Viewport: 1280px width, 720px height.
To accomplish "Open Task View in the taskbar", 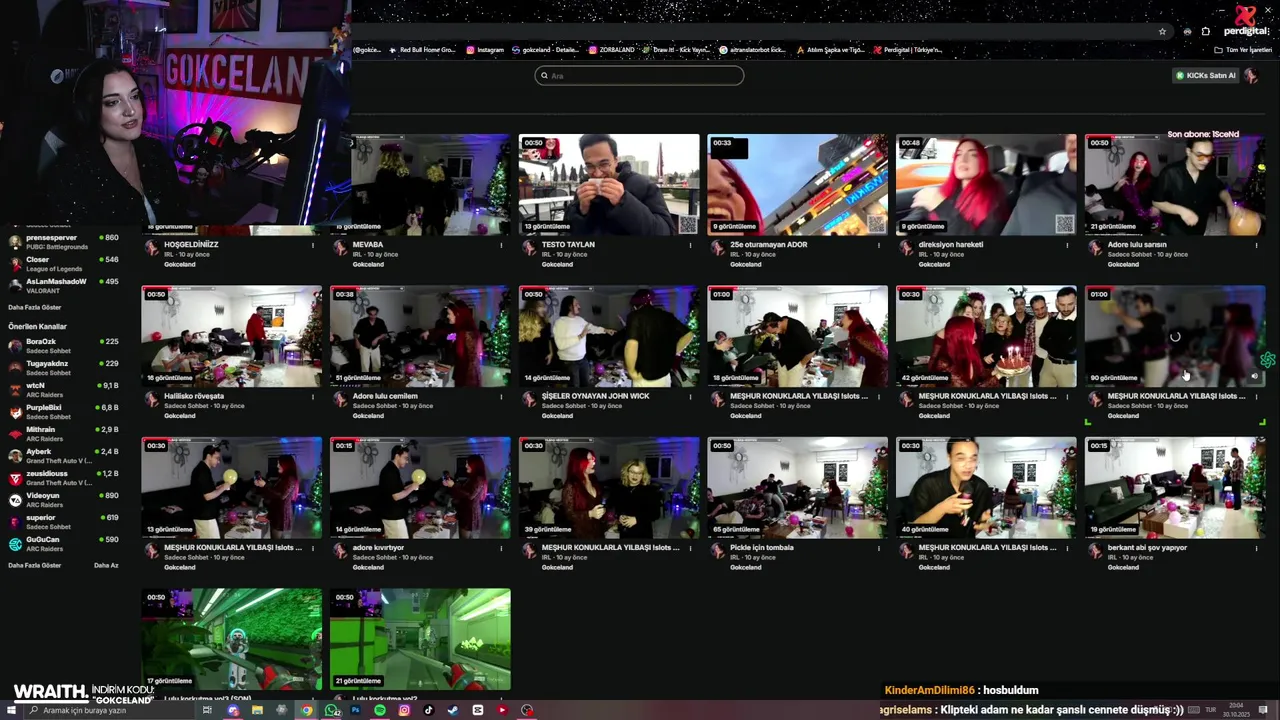I will point(207,710).
